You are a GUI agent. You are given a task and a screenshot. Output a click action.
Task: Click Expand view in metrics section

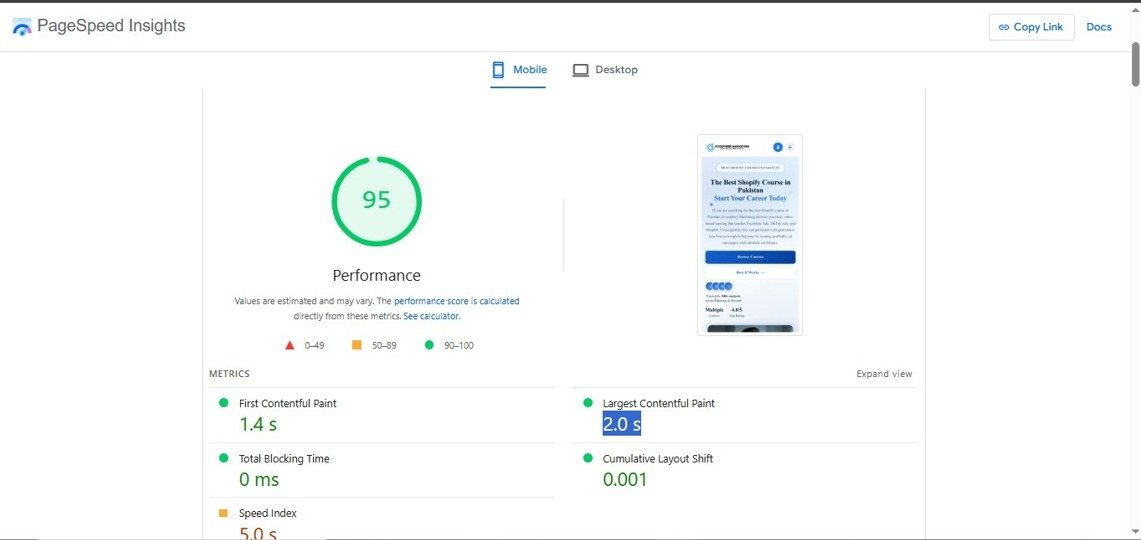883,374
